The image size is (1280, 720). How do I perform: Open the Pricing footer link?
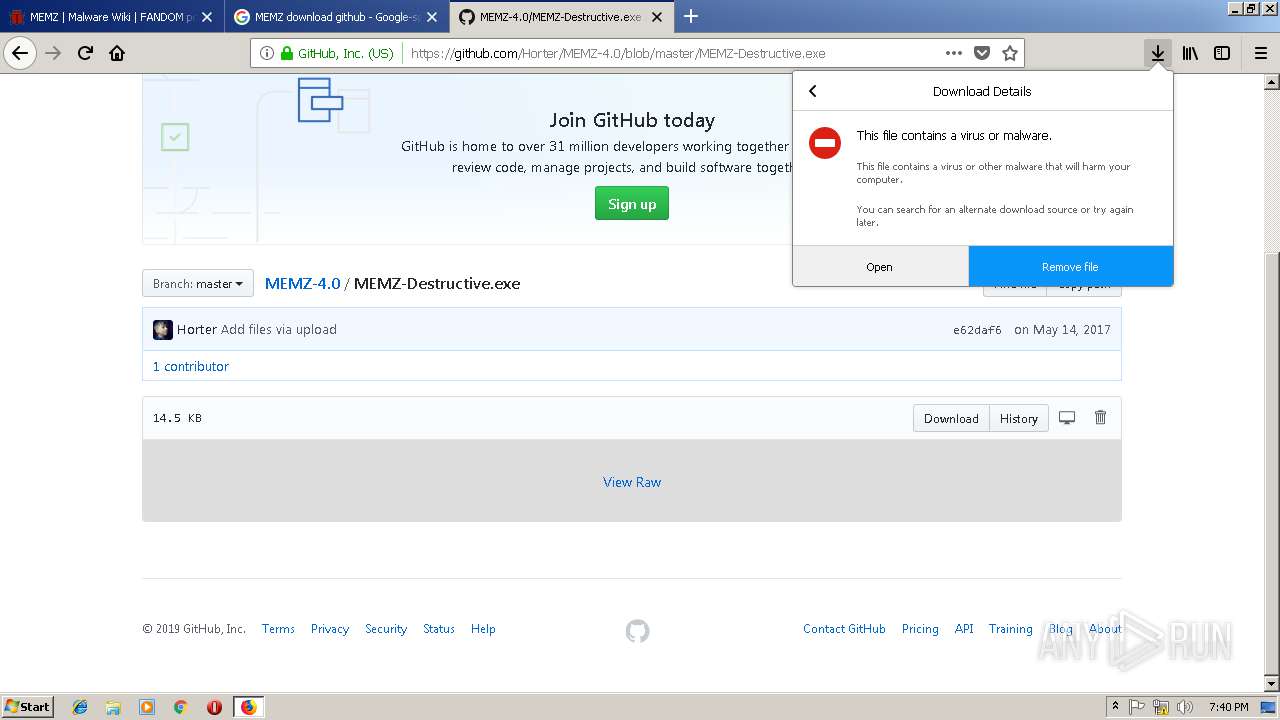click(x=920, y=629)
